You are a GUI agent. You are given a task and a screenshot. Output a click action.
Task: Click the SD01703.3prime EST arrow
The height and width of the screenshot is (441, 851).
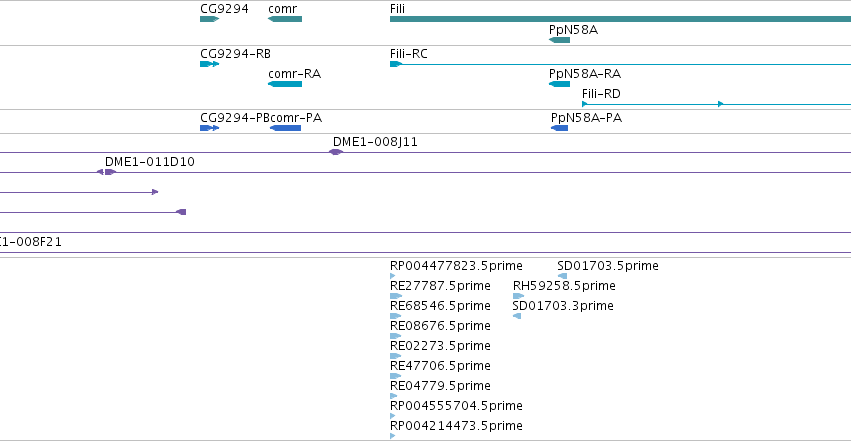click(x=517, y=316)
